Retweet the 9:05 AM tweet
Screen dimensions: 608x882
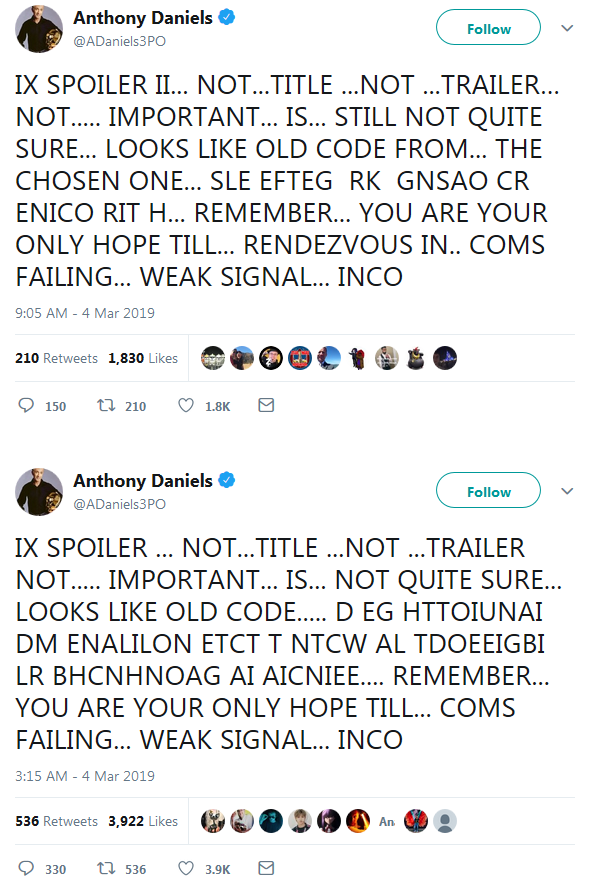coord(106,406)
